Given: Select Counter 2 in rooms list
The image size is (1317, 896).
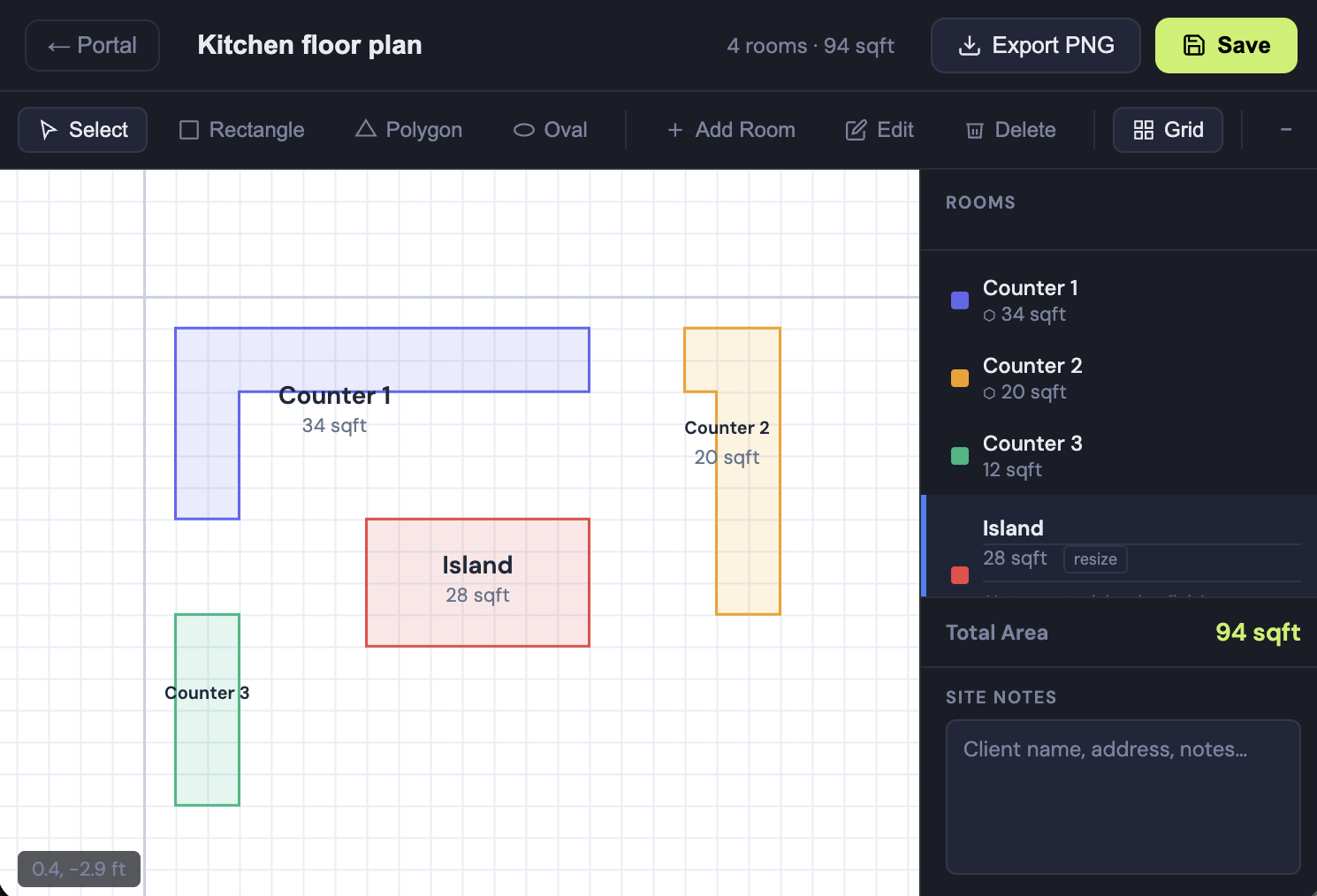Looking at the screenshot, I should 1119,378.
